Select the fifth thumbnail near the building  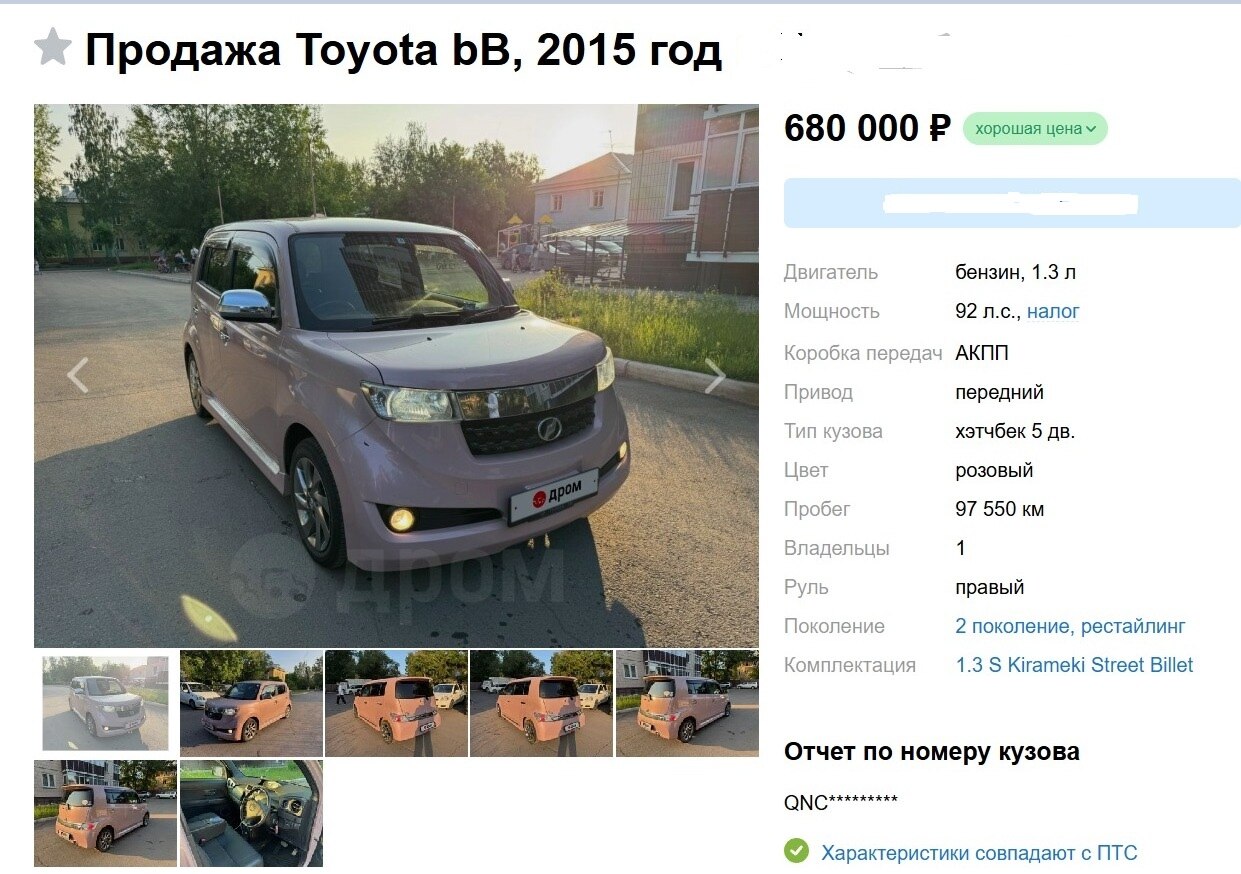coord(687,703)
